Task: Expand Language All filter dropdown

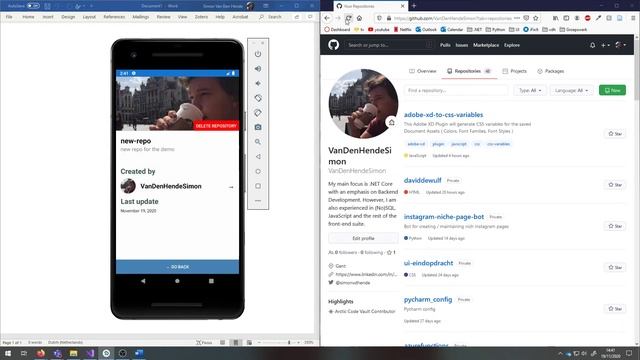Action: (571, 90)
